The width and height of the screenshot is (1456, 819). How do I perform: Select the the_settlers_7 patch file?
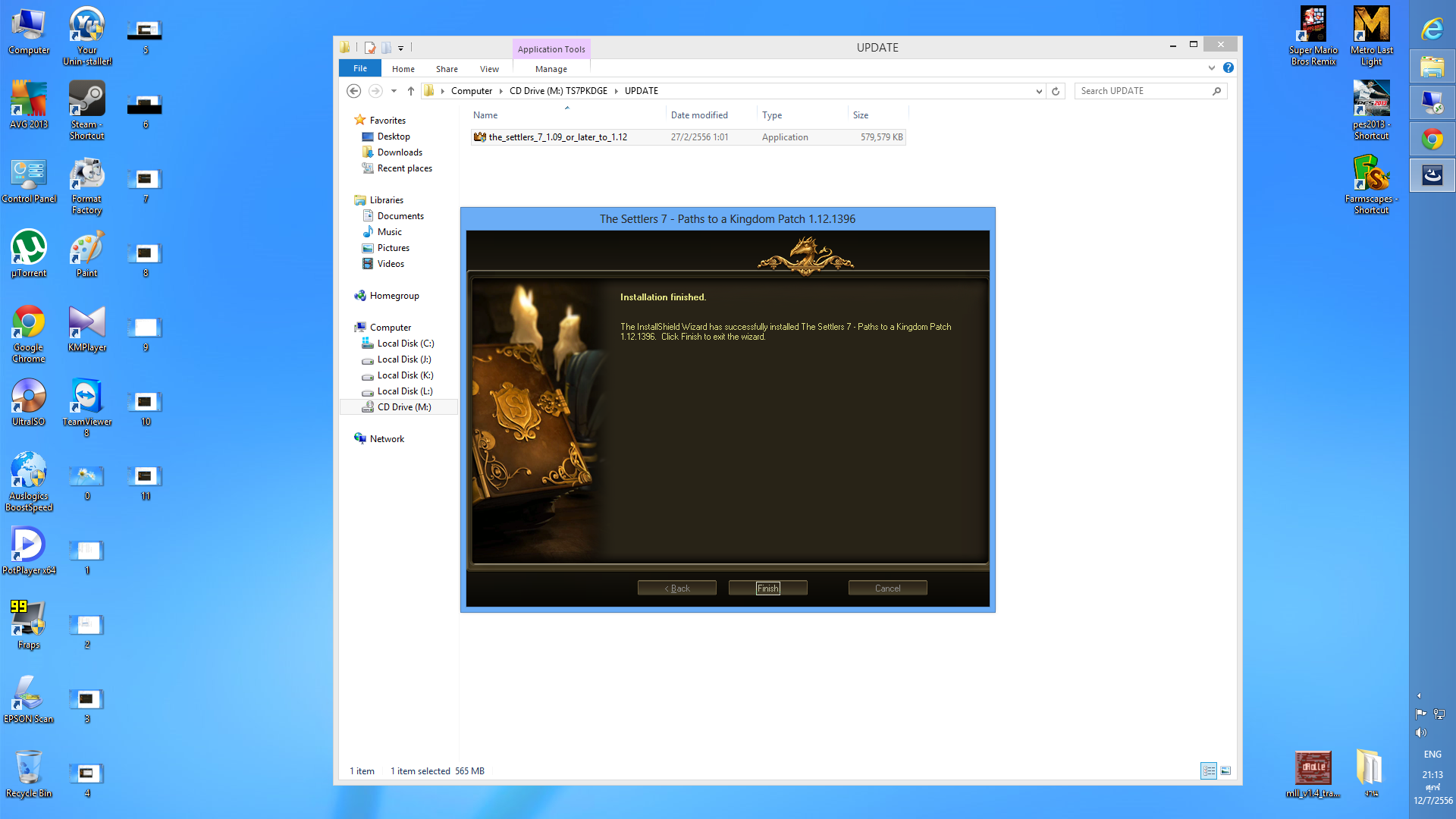pyautogui.click(x=557, y=137)
